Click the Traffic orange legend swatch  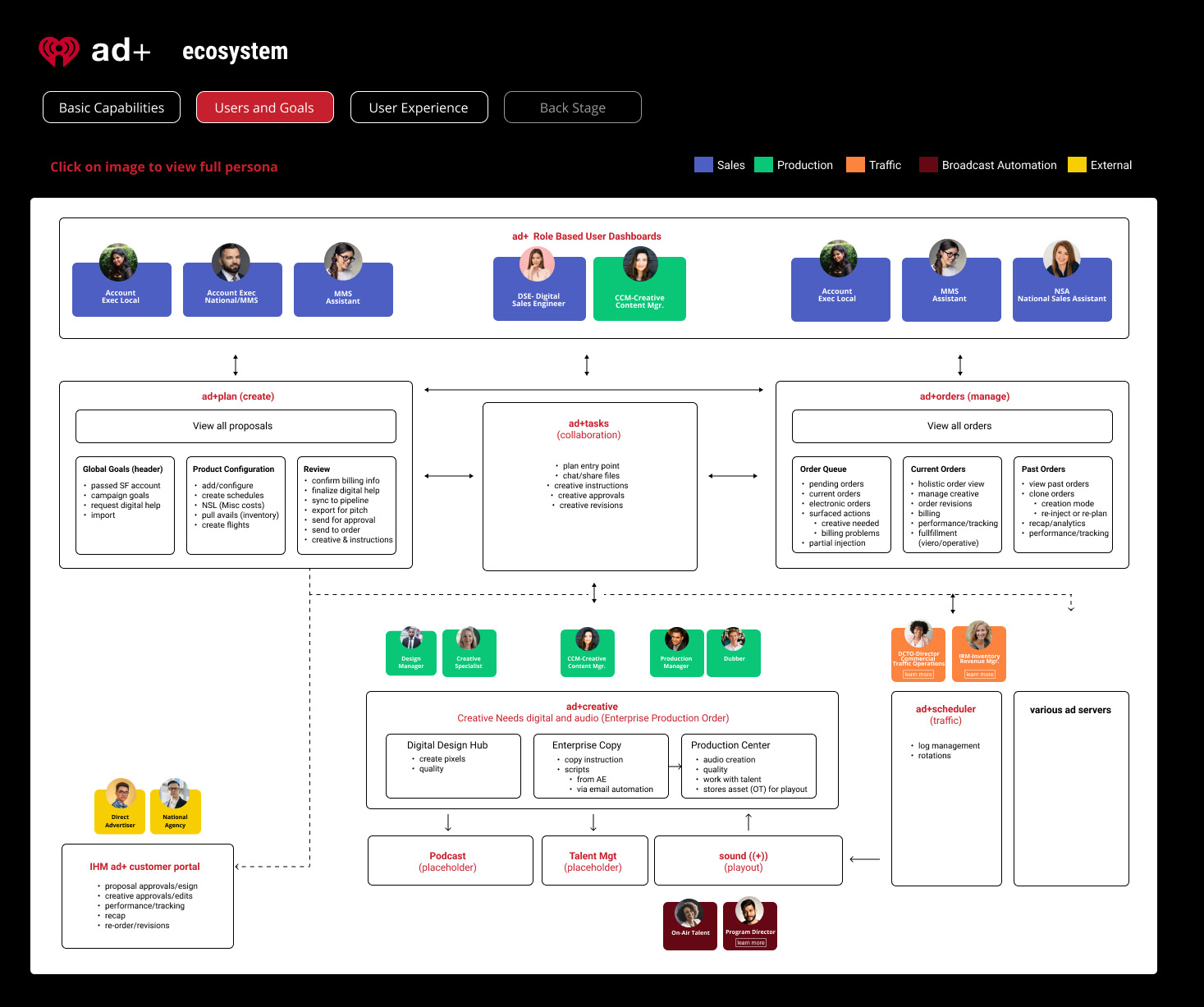coord(855,164)
